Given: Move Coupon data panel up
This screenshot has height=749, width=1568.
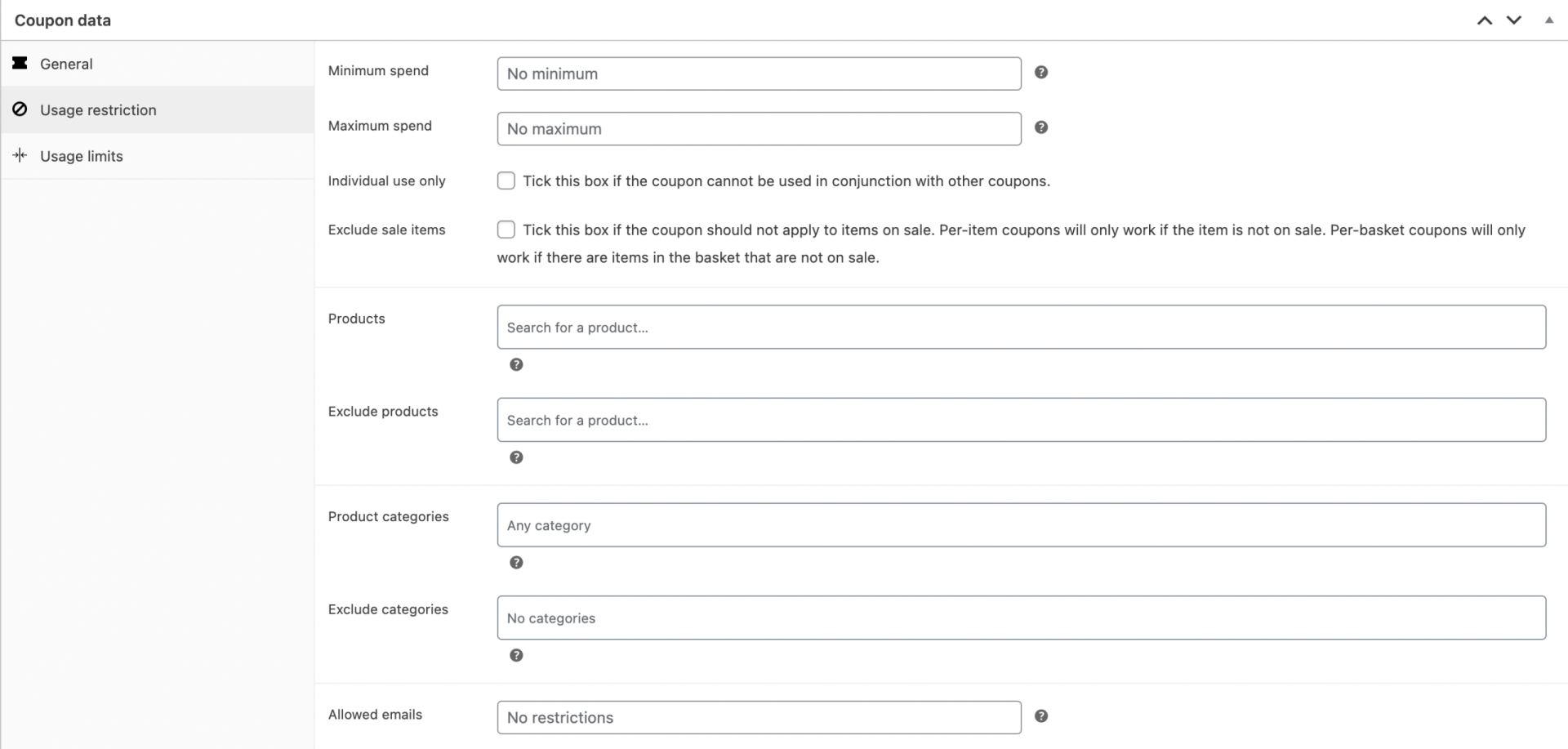Looking at the screenshot, I should coord(1485,20).
